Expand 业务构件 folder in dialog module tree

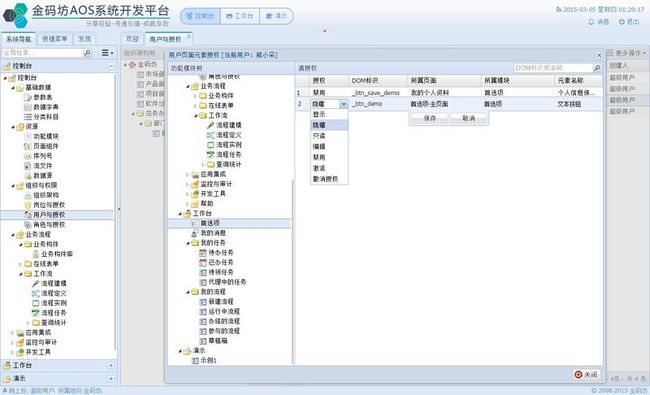pos(195,96)
